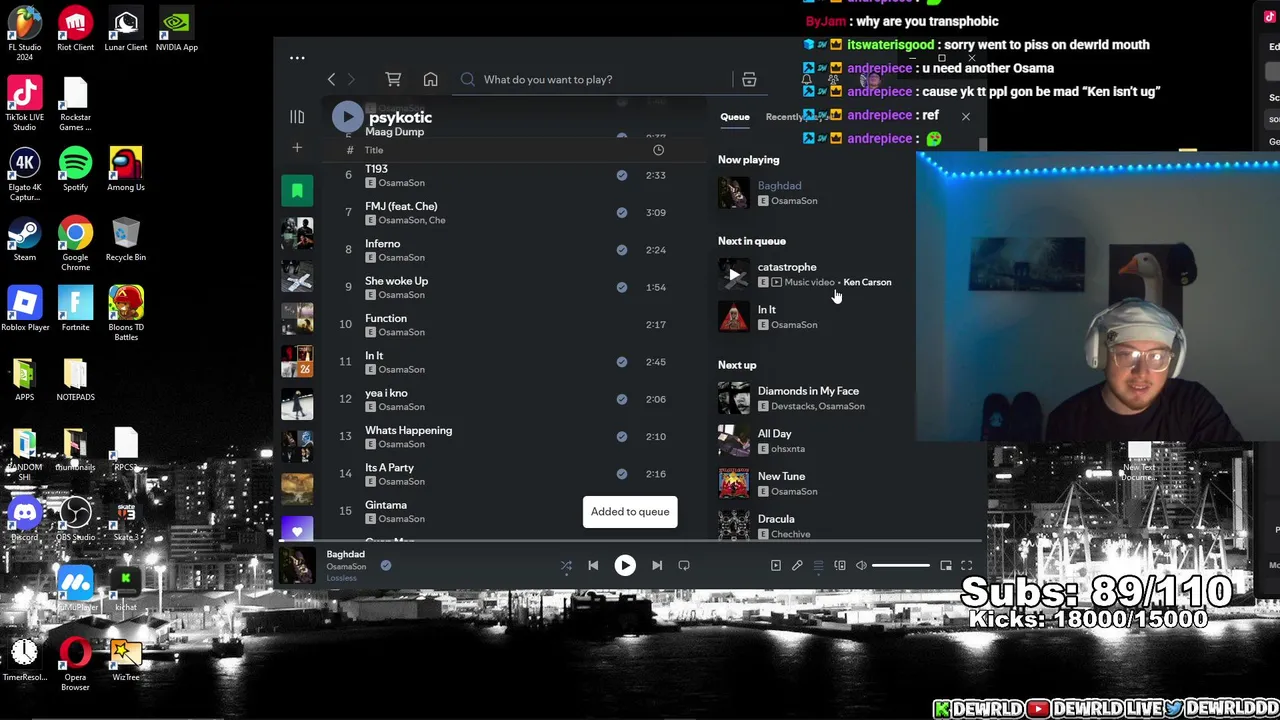Select the track yea i kno
The image size is (1280, 720).
tap(386, 393)
